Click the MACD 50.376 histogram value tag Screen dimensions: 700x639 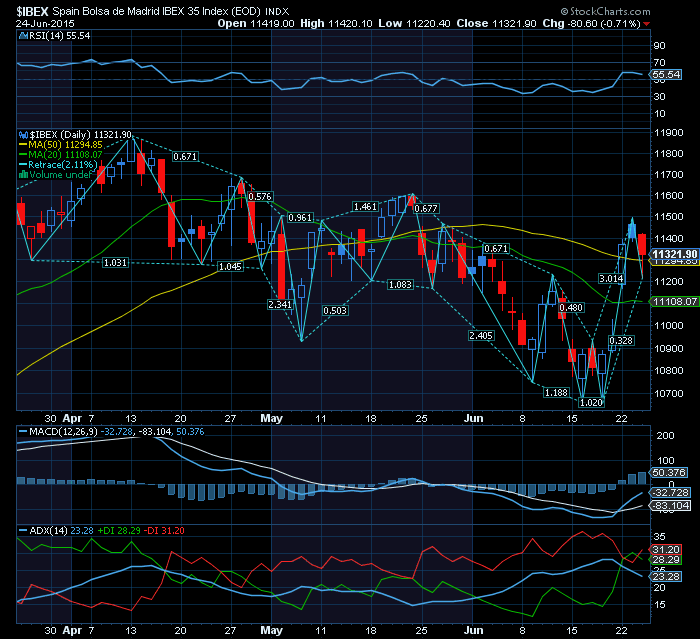[669, 472]
